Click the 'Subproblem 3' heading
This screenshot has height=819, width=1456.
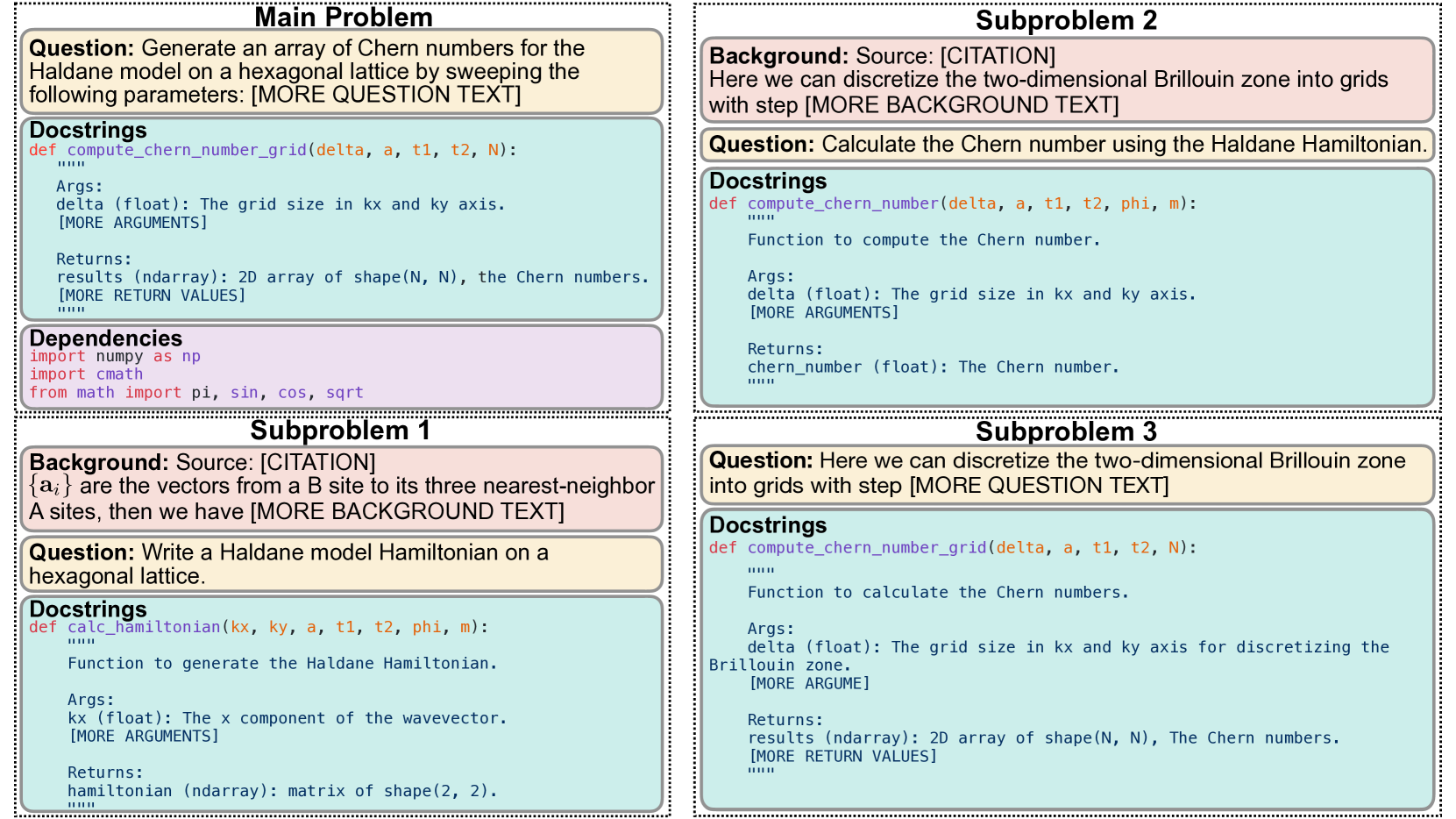(x=1066, y=431)
